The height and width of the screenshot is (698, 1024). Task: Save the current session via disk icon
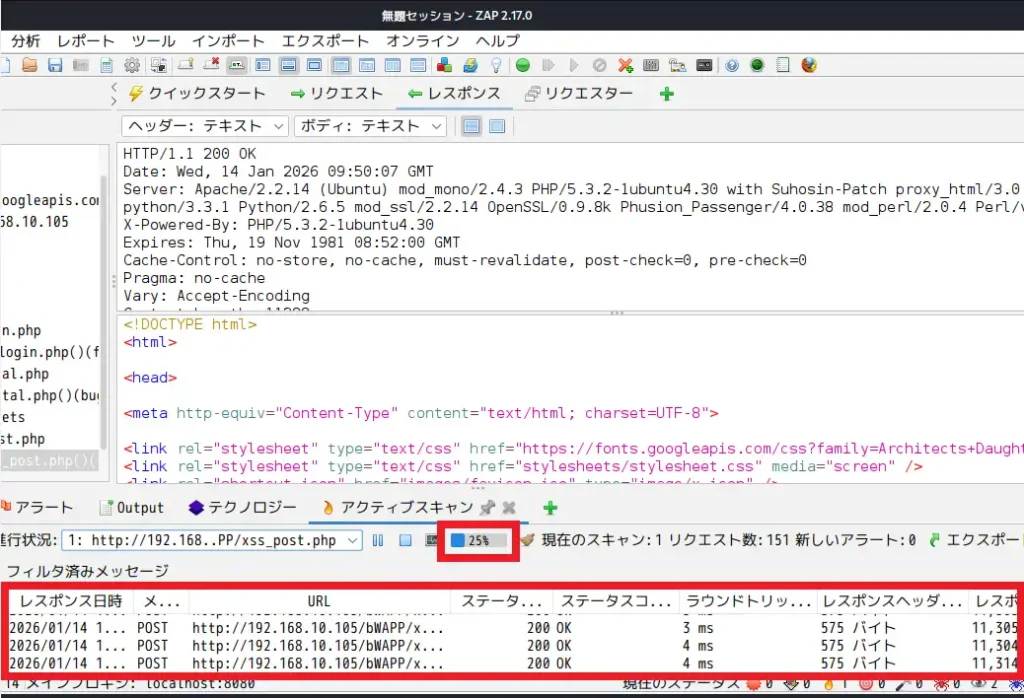(53, 65)
